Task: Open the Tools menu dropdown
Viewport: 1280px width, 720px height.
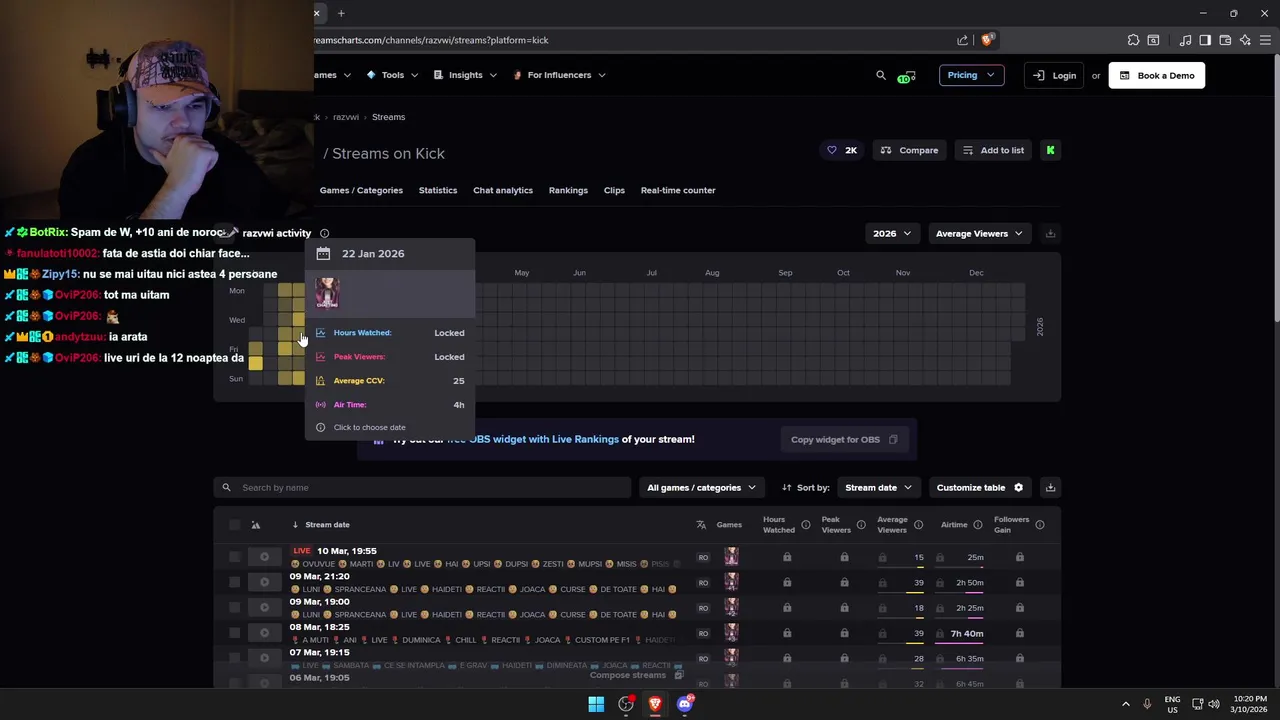Action: click(392, 75)
